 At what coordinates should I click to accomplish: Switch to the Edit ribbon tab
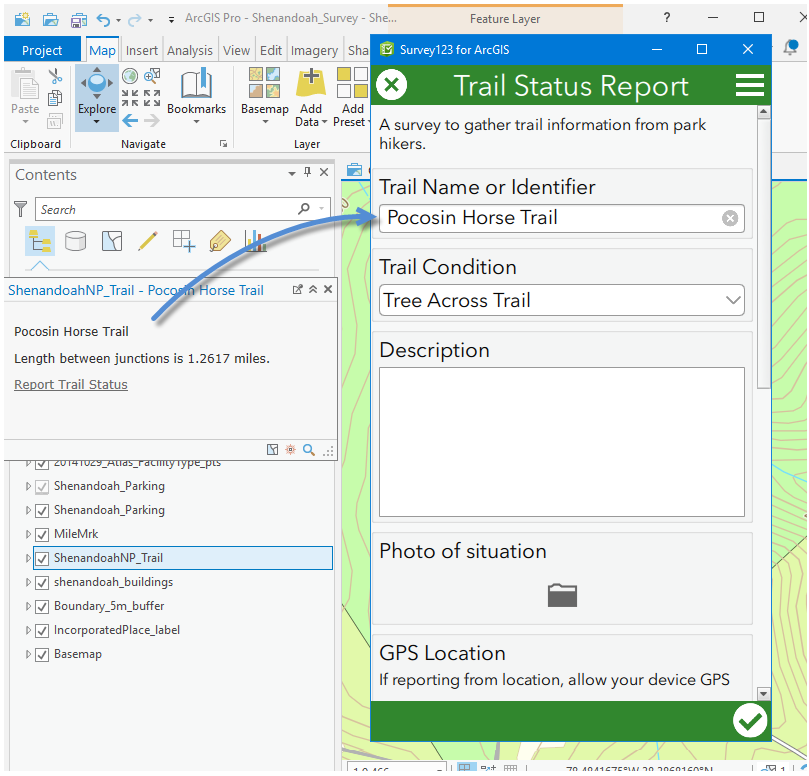(x=271, y=50)
